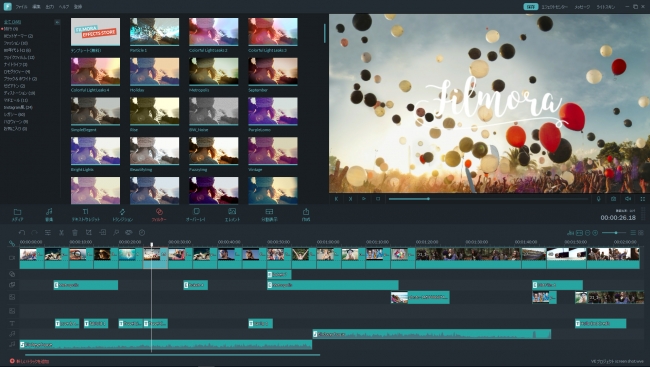Delete selected clip with trash icon
650x367 pixels.
point(75,233)
